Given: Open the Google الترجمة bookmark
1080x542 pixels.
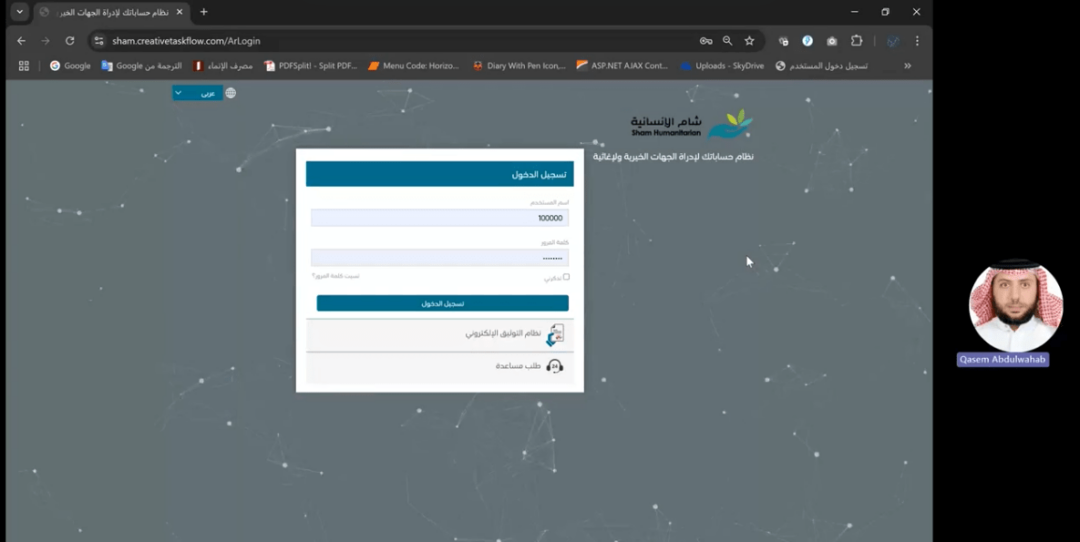Looking at the screenshot, I should click(x=142, y=66).
